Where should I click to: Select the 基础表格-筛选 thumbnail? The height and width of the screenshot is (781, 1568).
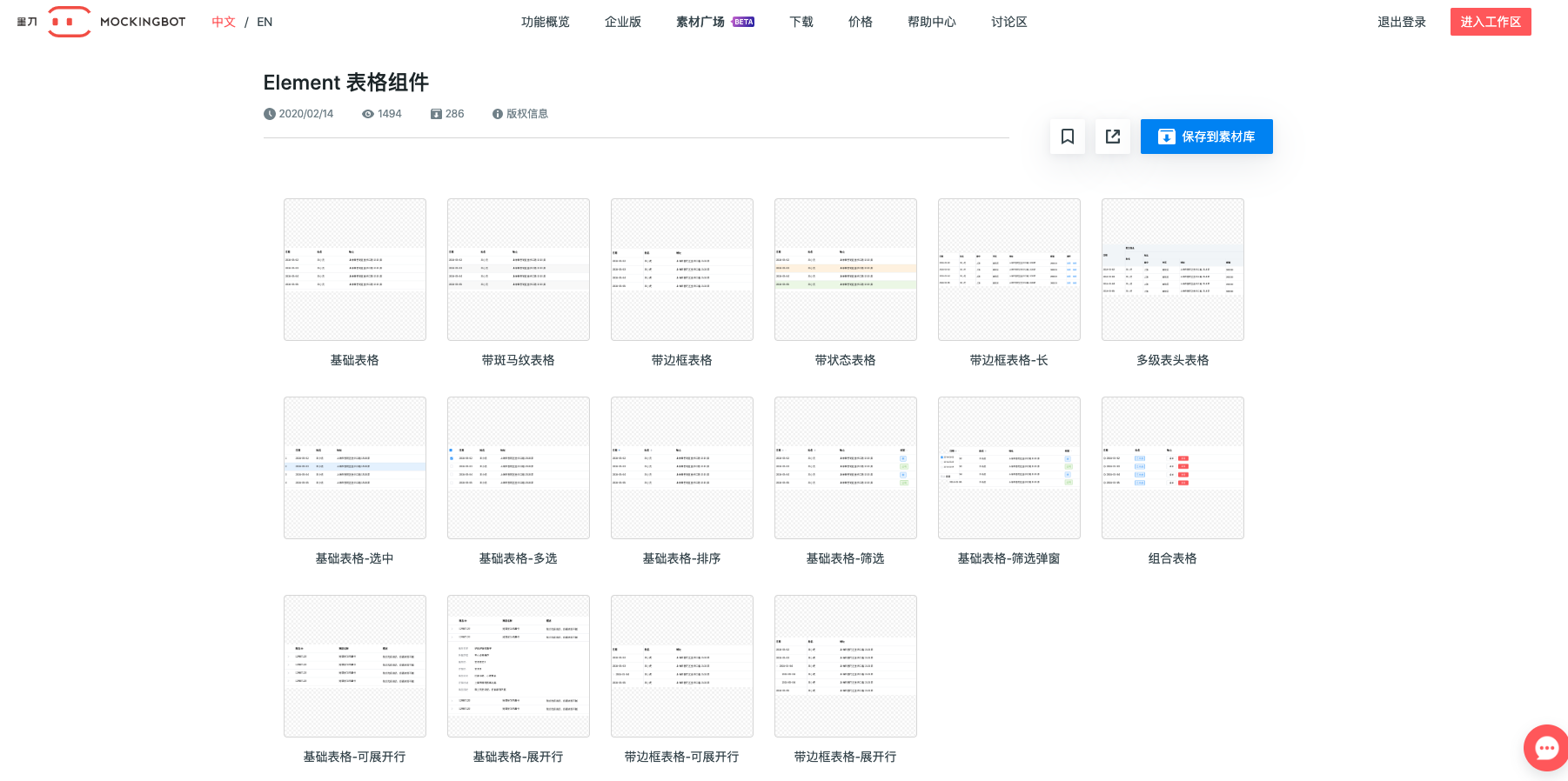[846, 468]
